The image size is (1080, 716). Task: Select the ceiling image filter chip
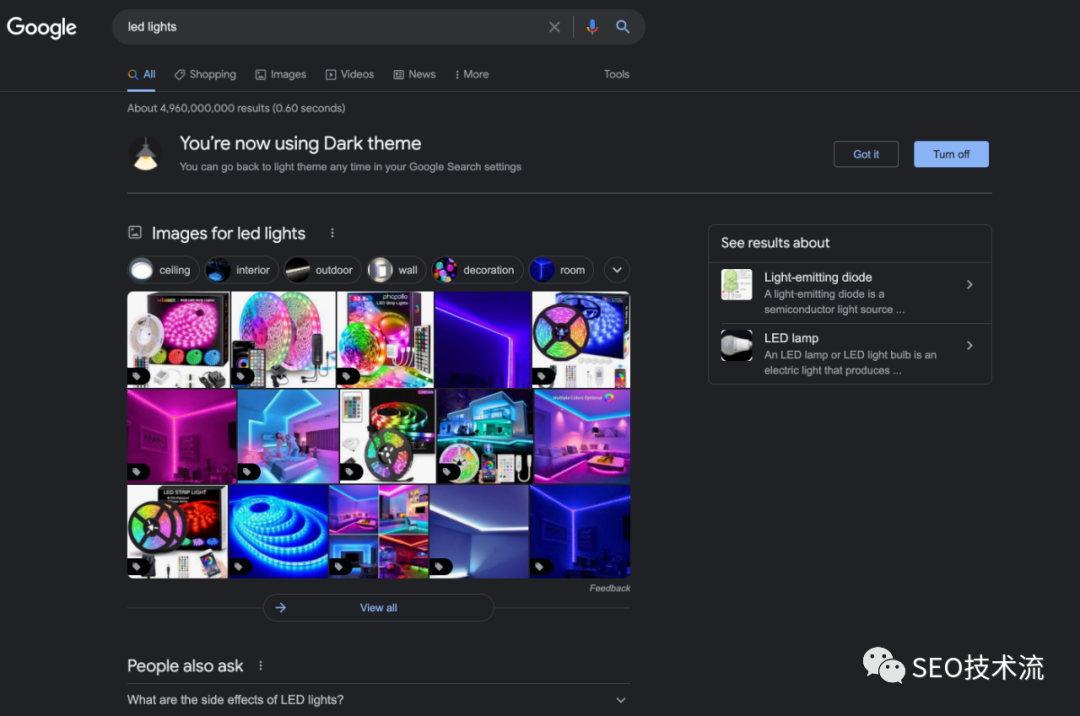[x=160, y=270]
